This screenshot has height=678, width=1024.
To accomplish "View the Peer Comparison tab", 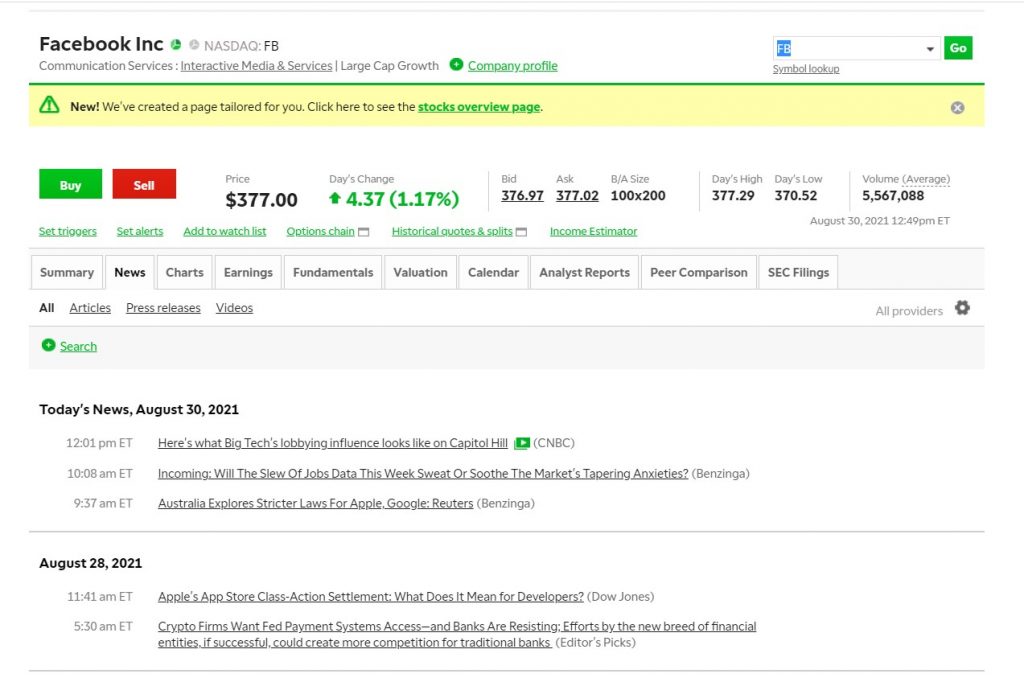I will pos(699,272).
